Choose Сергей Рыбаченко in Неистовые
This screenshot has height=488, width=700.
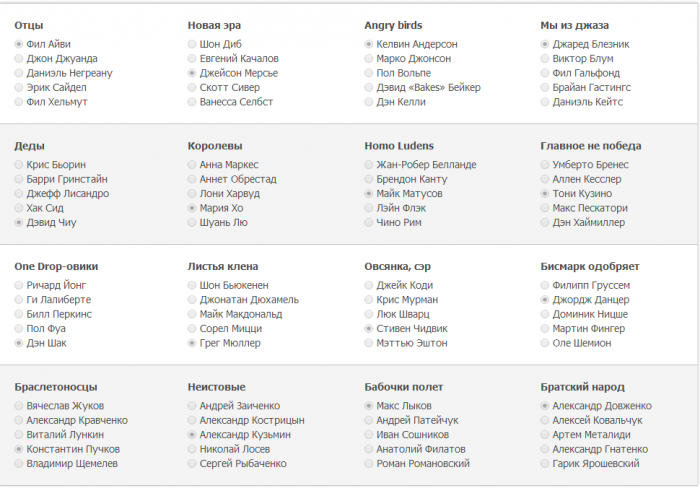pyautogui.click(x=192, y=464)
